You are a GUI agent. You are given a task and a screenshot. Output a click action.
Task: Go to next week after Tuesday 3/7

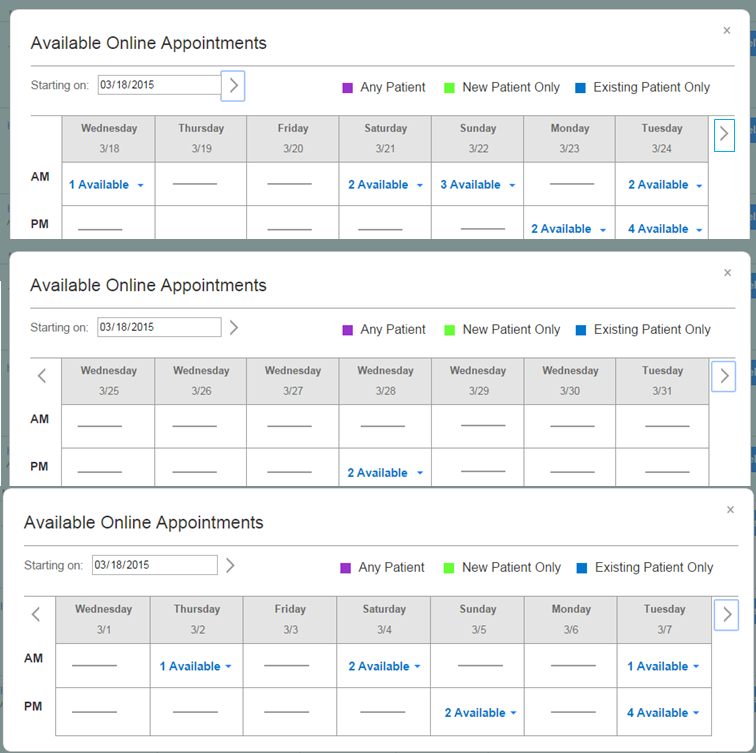click(727, 614)
